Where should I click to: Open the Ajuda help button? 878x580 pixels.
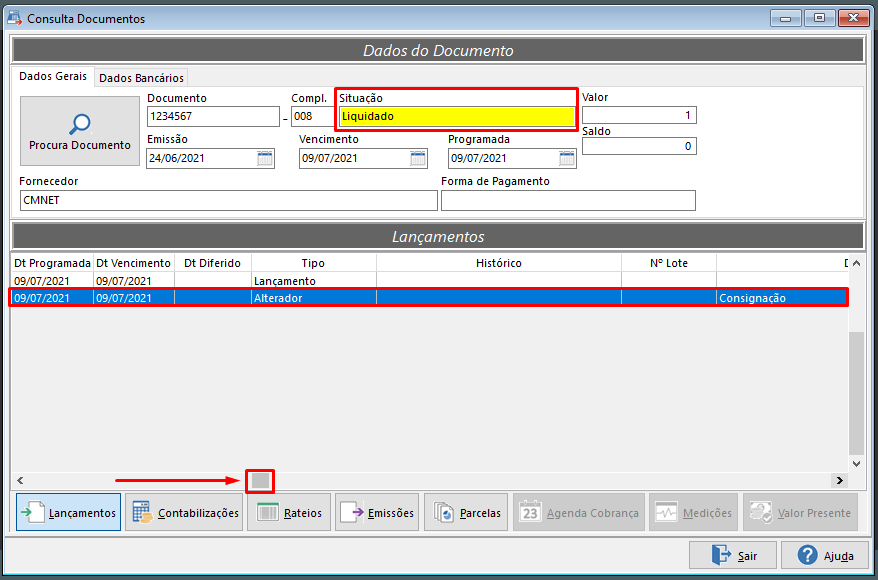click(x=825, y=555)
